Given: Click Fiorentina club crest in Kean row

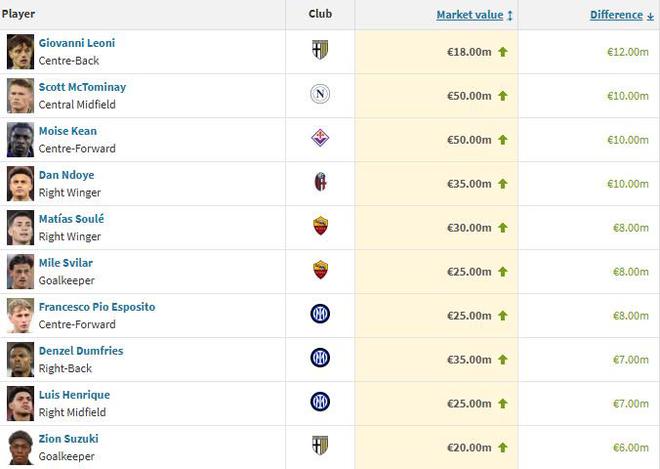Looking at the screenshot, I should [320, 139].
